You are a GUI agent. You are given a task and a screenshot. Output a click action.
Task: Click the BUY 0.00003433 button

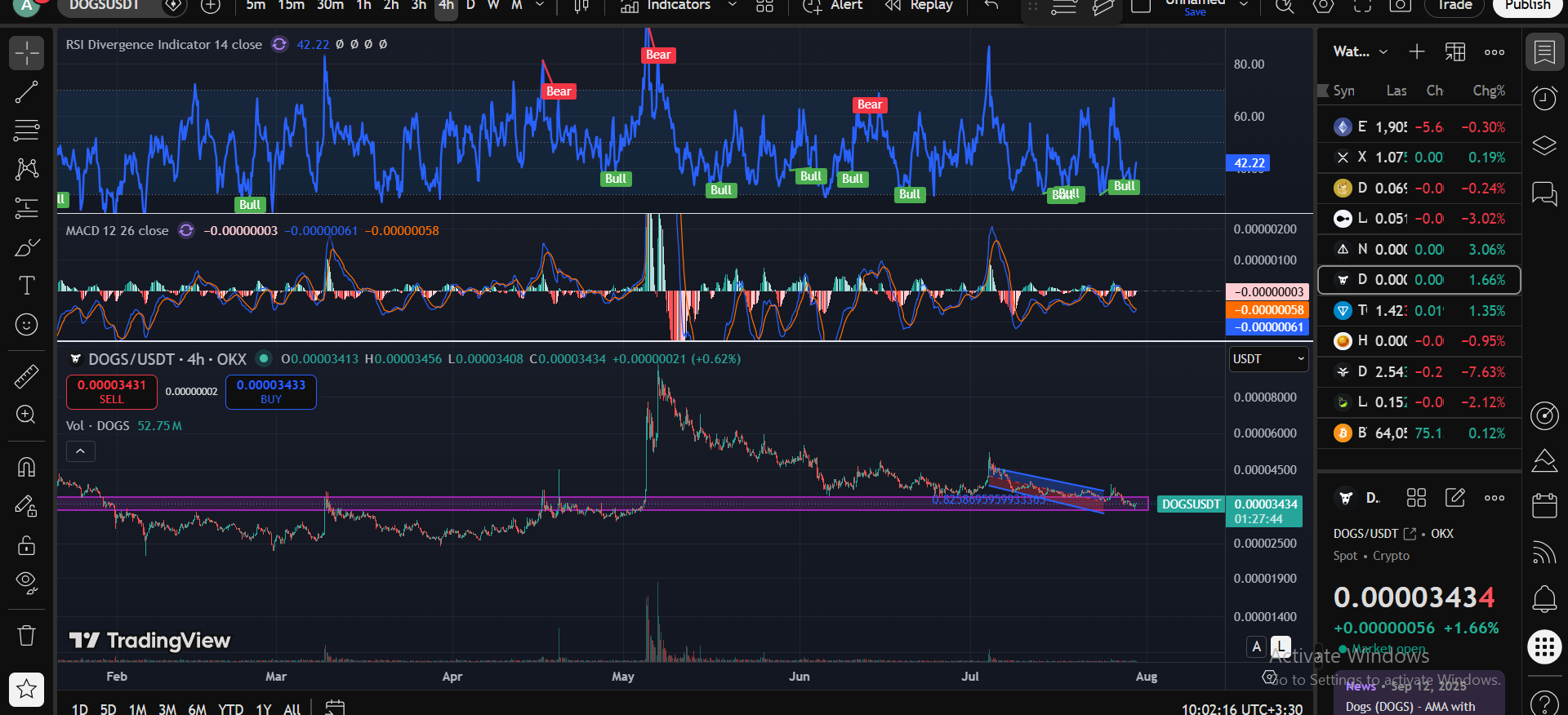click(x=271, y=392)
